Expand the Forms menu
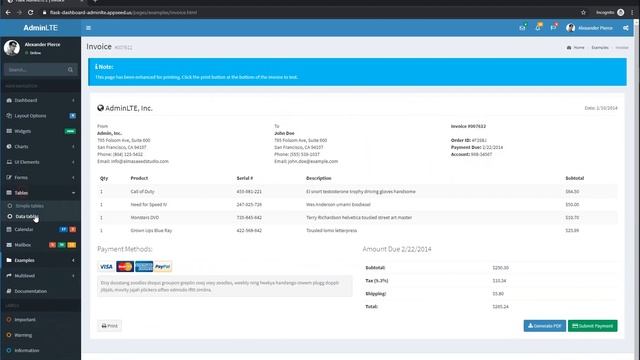Image resolution: width=640 pixels, height=360 pixels. 40,178
